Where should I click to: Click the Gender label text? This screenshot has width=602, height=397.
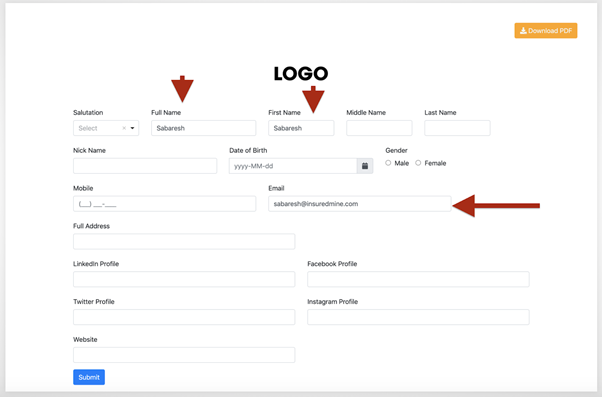click(x=396, y=150)
